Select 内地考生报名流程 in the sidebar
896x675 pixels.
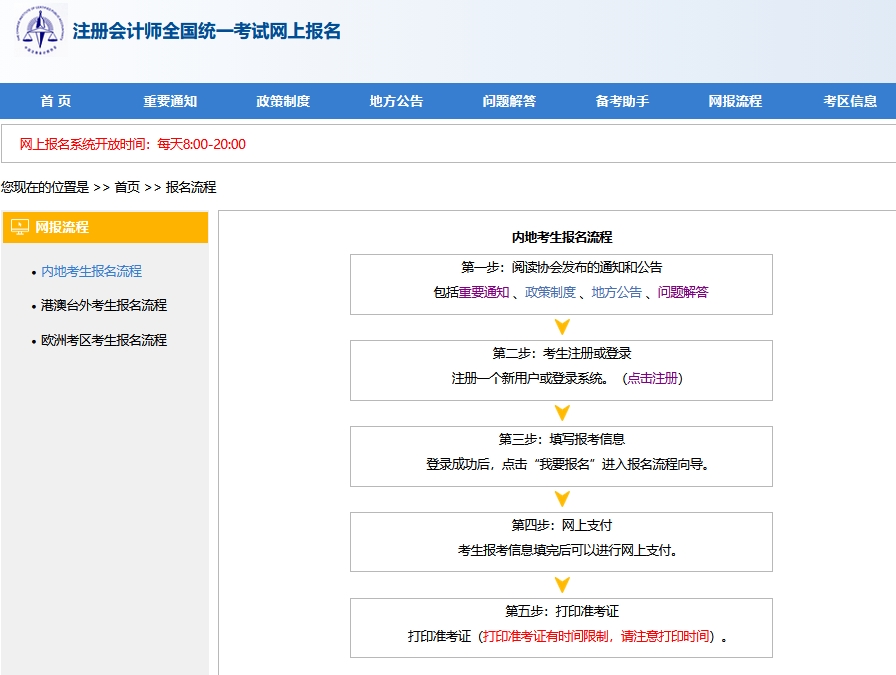[91, 271]
